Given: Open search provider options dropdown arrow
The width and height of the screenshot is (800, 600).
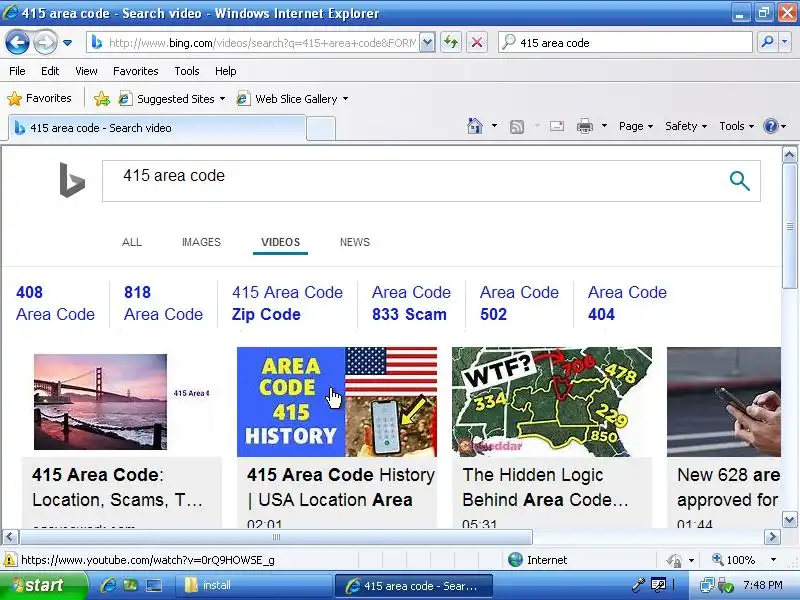Looking at the screenshot, I should tap(785, 43).
